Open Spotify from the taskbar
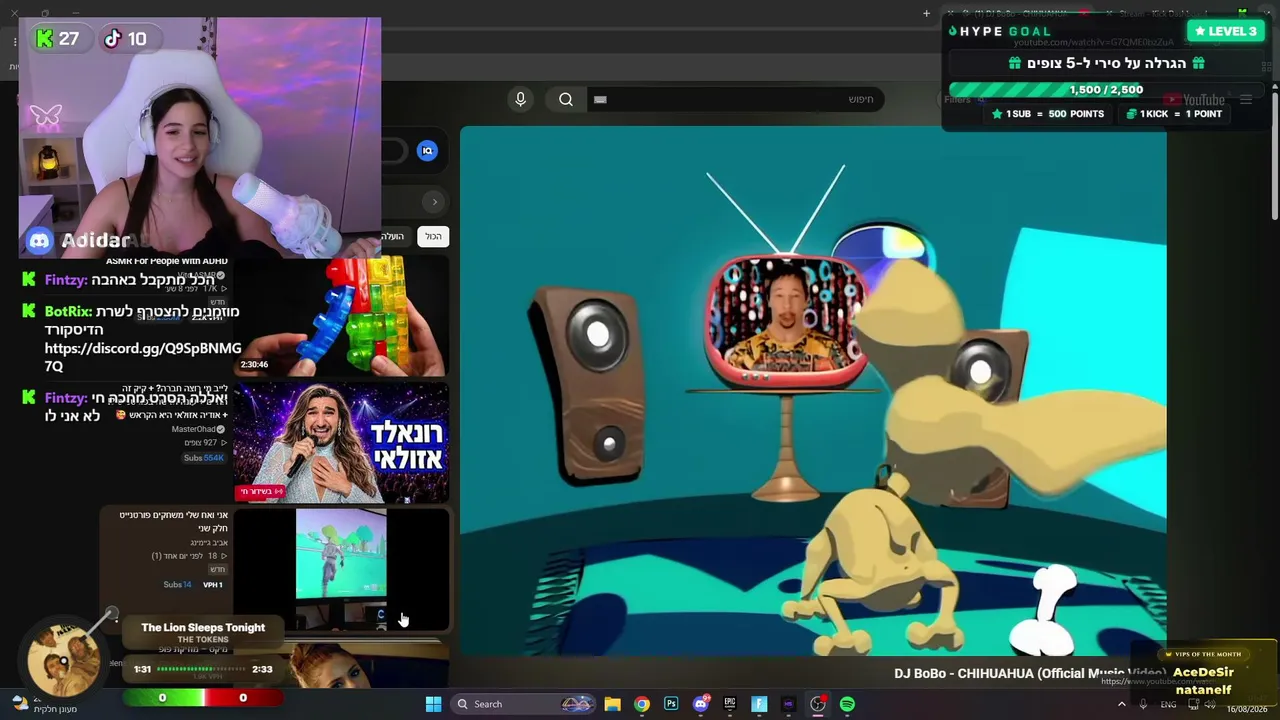This screenshot has height=720, width=1280. 847,704
